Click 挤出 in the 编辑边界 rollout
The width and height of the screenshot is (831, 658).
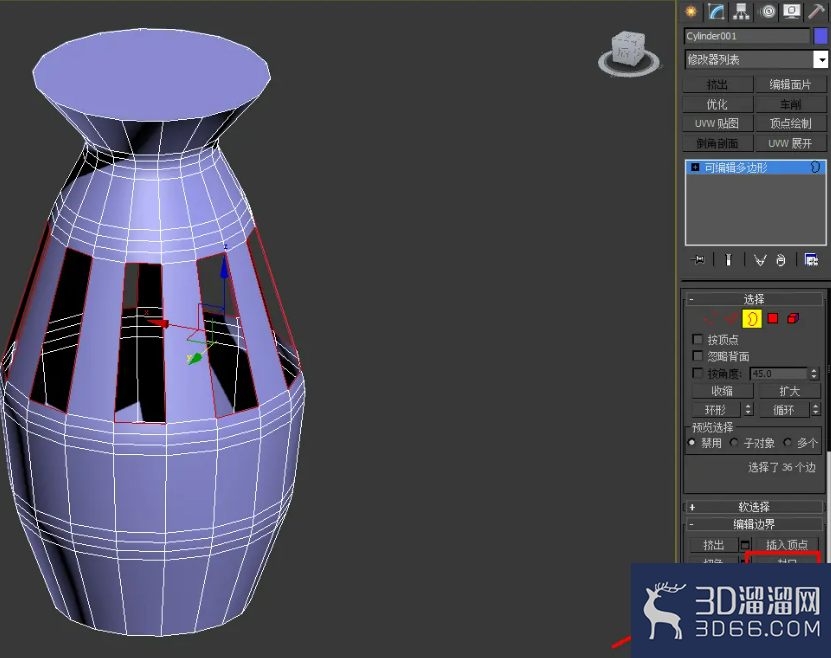[713, 545]
